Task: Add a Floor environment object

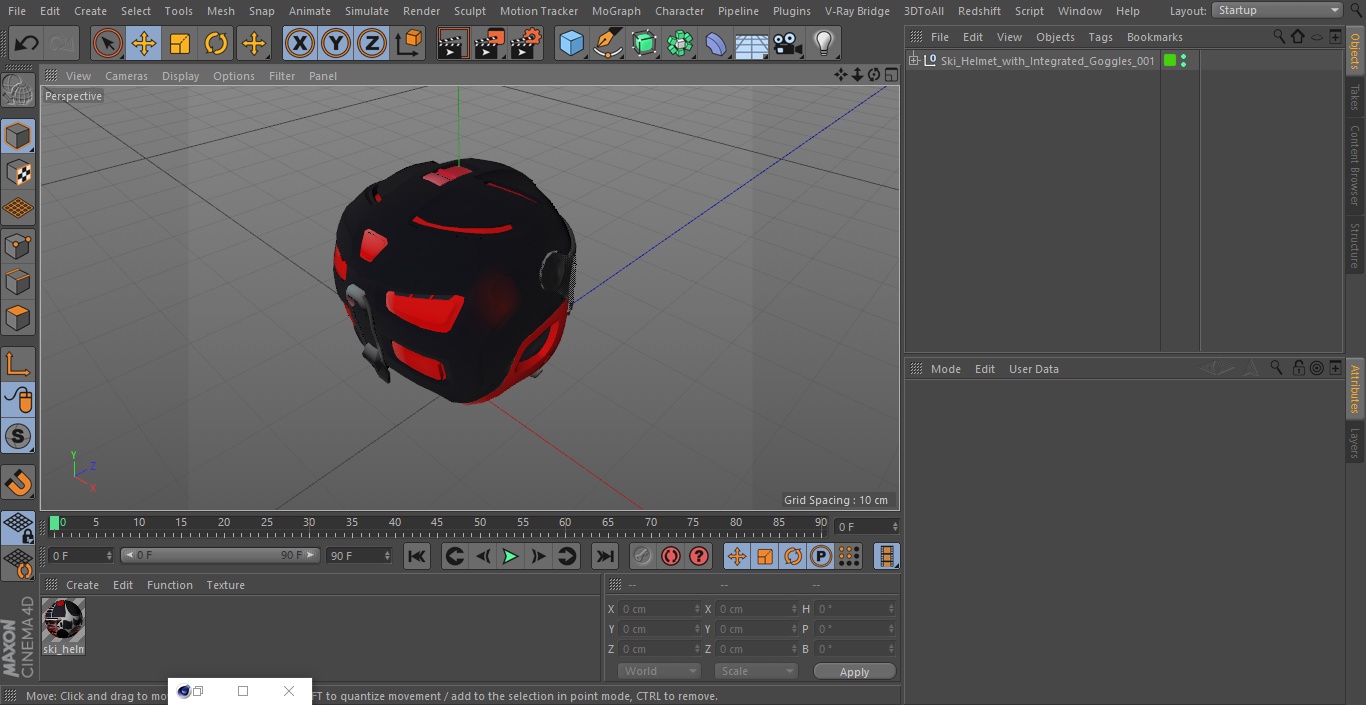Action: [x=751, y=44]
